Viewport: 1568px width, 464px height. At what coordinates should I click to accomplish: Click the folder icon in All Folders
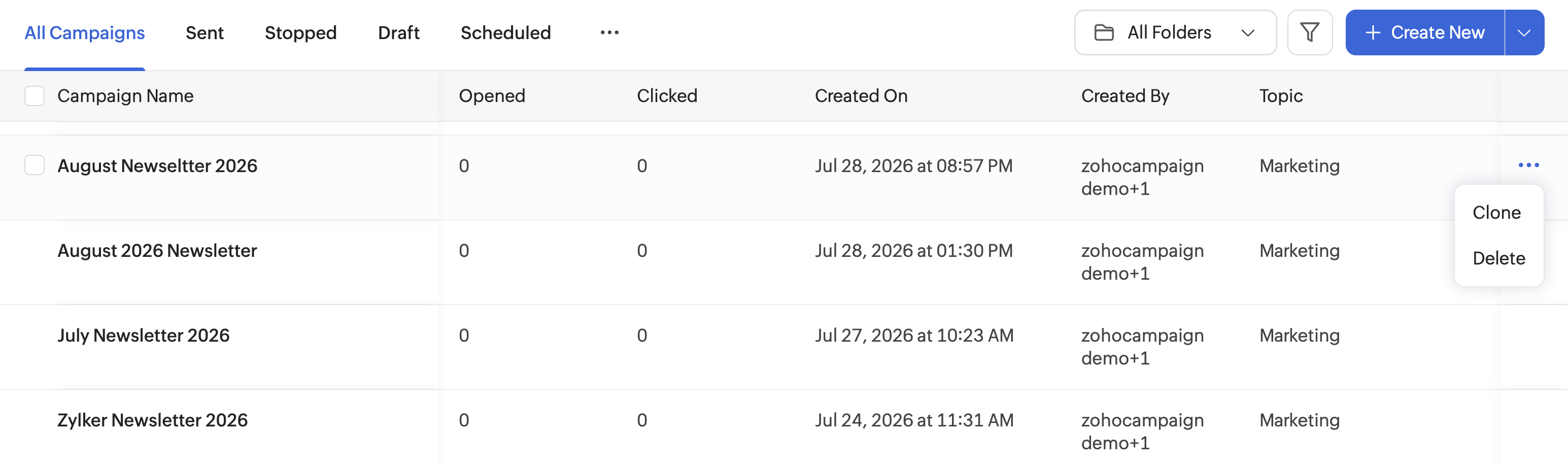(x=1104, y=32)
